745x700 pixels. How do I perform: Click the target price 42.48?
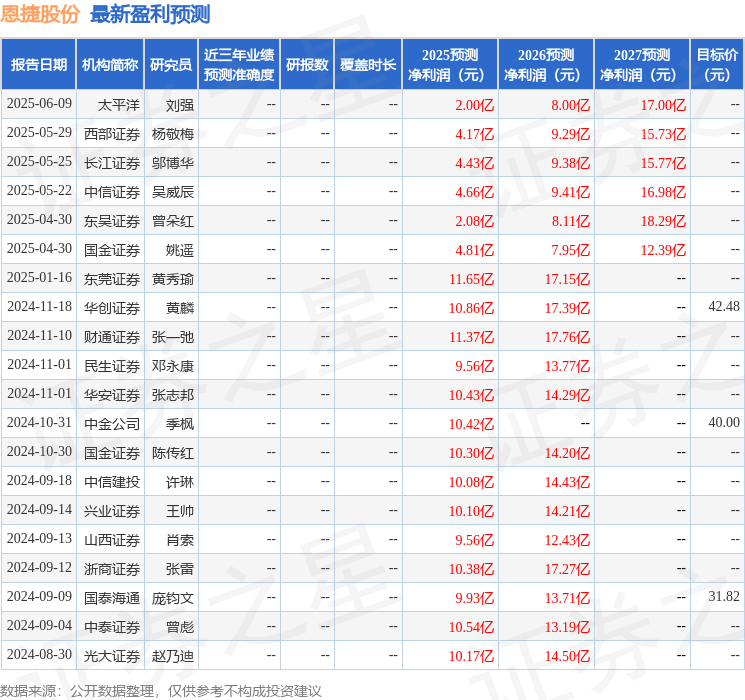point(724,307)
